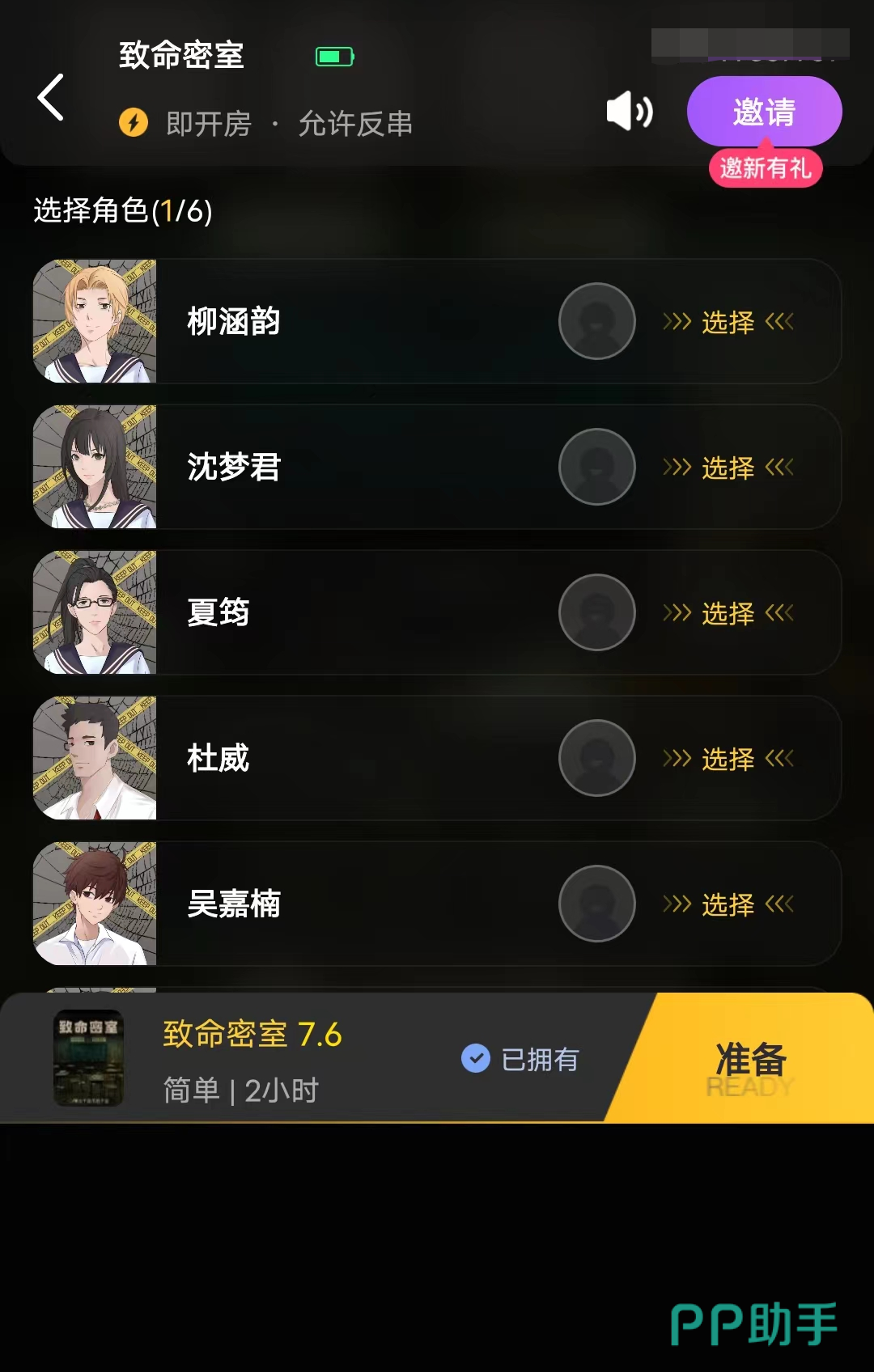Tap 沈梦君's empty player avatar slot

(597, 467)
